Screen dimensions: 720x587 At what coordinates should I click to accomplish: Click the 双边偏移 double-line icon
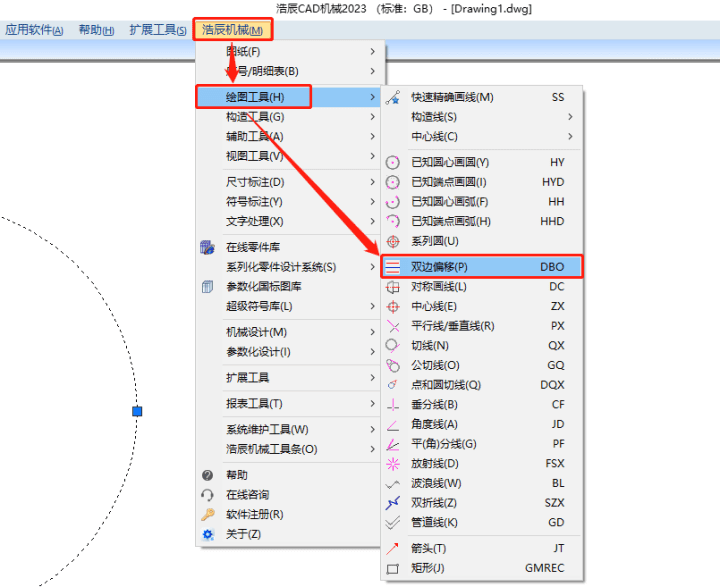[x=393, y=267]
